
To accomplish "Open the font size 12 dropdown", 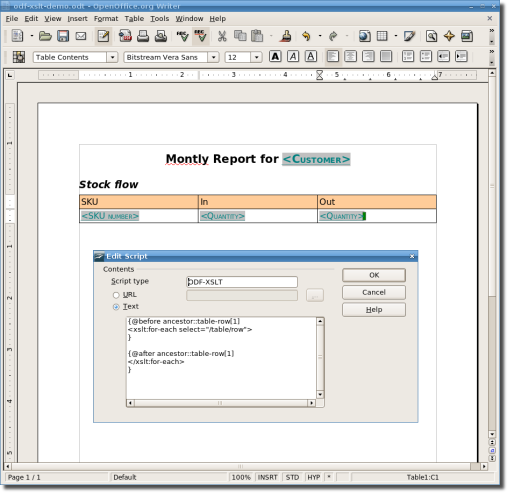I will pos(256,57).
